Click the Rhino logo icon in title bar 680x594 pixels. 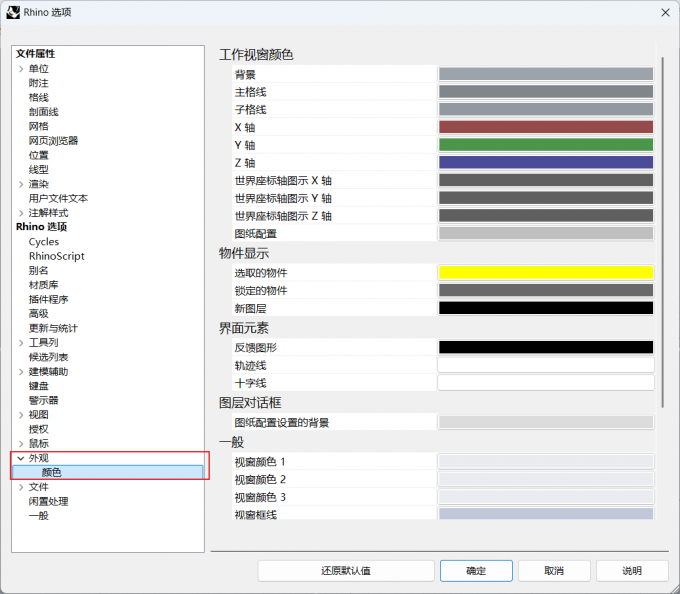coord(13,12)
